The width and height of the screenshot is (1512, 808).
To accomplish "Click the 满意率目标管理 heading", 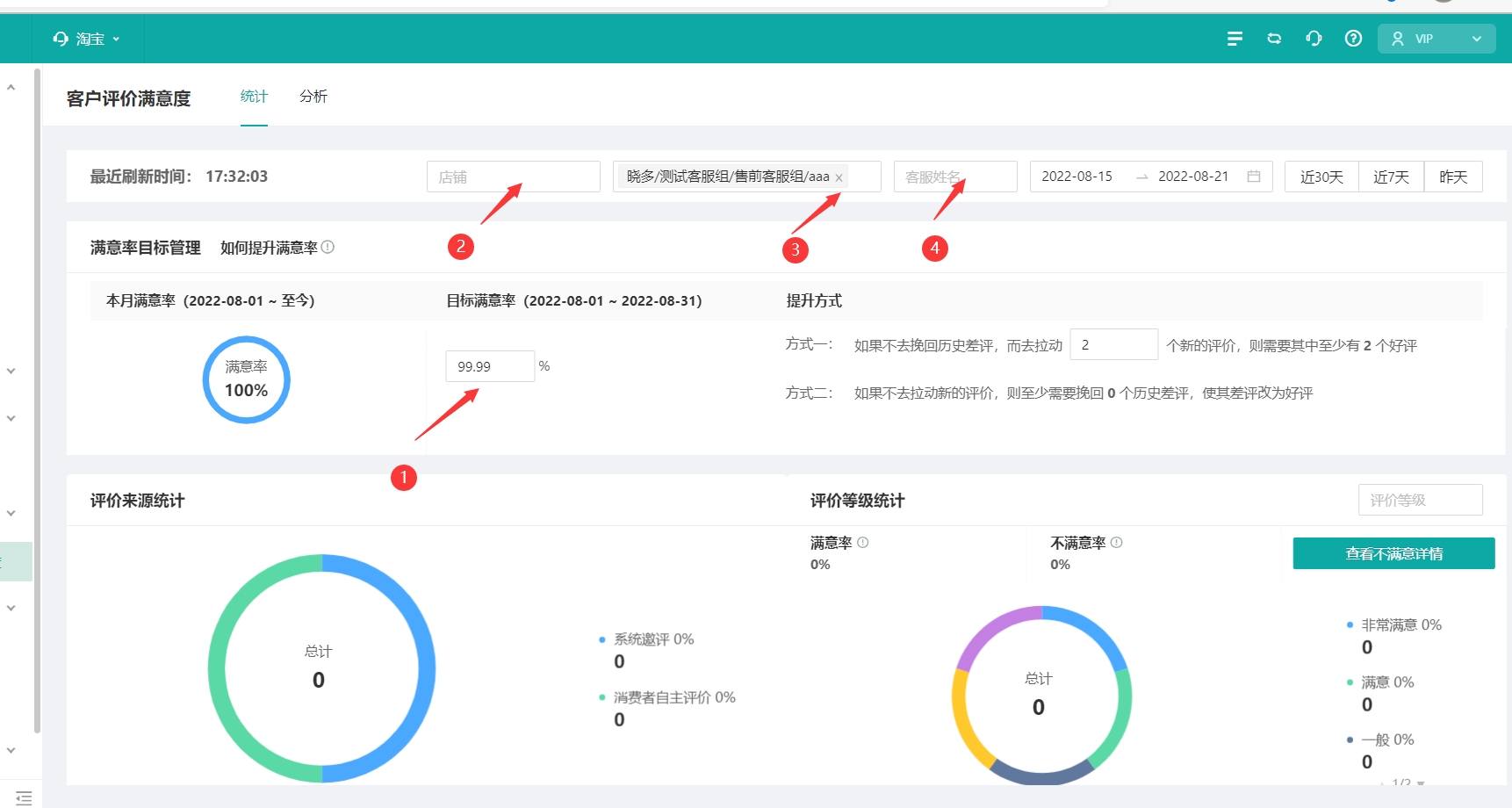I will point(146,248).
